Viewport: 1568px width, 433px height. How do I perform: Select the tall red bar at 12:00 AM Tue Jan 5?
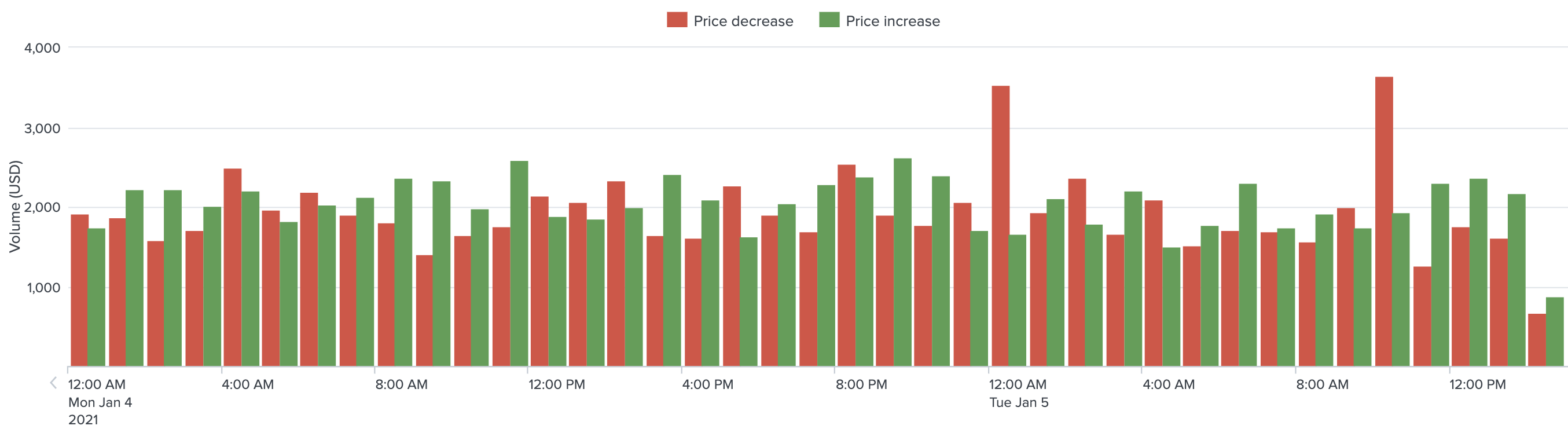[x=1000, y=226]
